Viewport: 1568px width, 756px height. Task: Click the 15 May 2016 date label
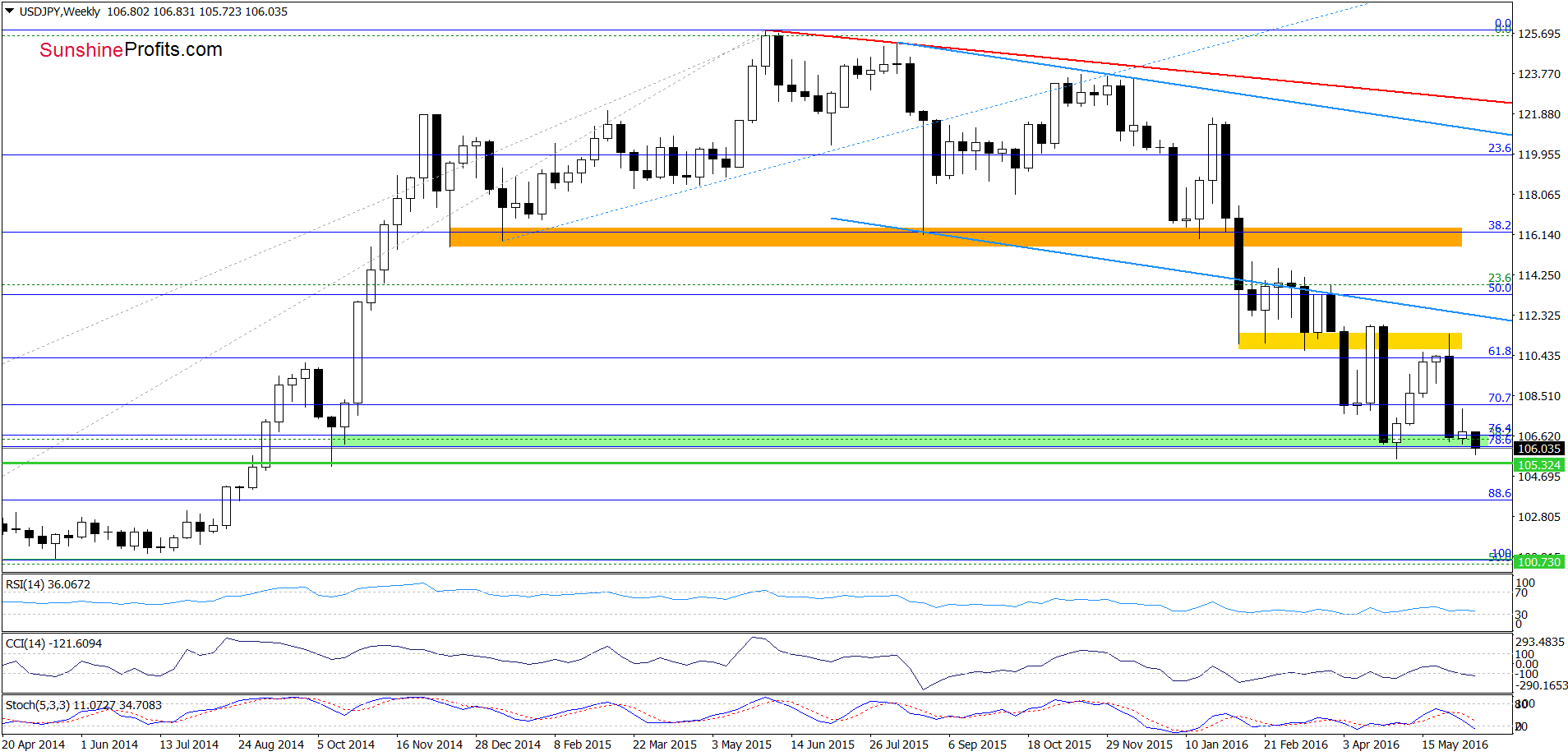[1455, 744]
